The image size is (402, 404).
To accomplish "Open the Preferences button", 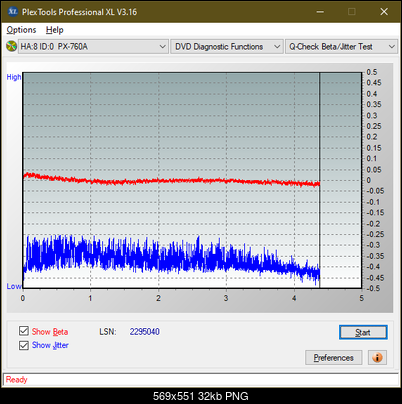I will 334,358.
